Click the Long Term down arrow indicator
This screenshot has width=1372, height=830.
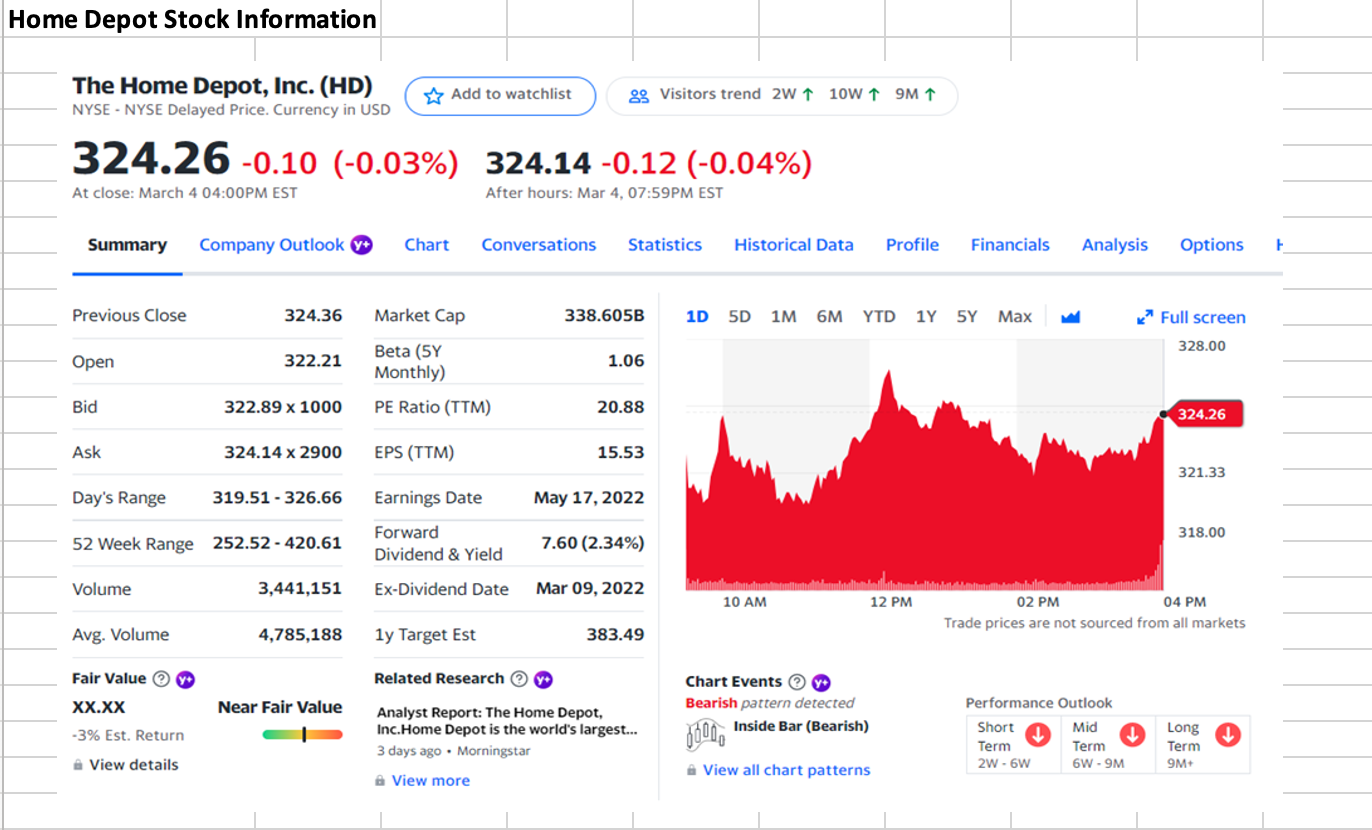click(1227, 735)
